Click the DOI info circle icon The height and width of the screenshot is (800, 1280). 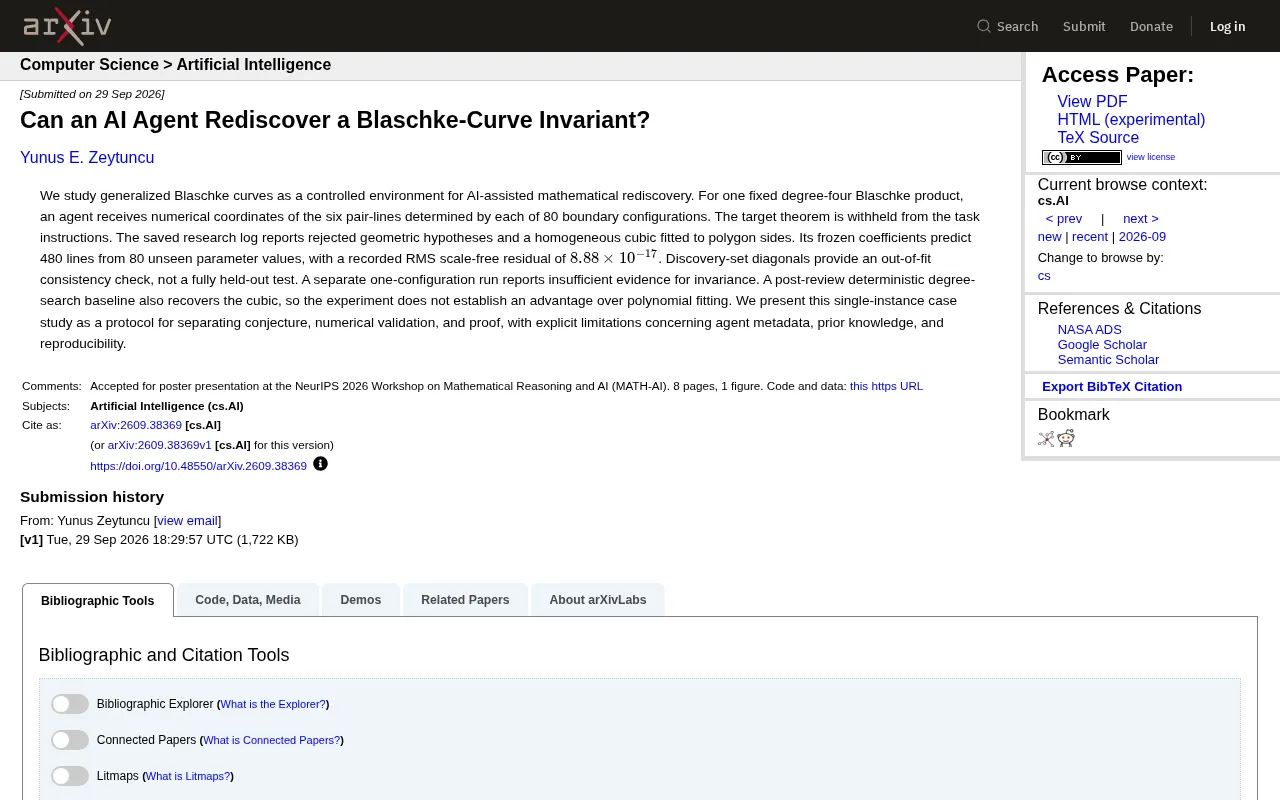pyautogui.click(x=320, y=464)
